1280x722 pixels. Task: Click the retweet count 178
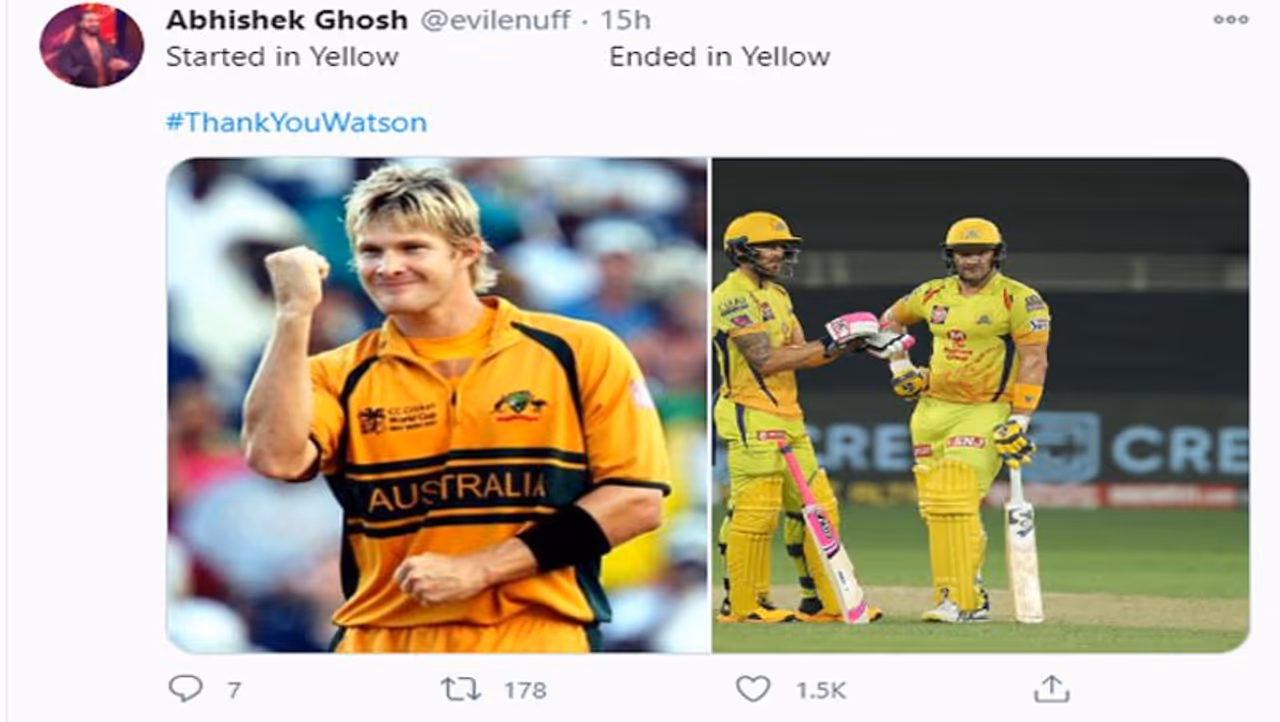click(525, 689)
